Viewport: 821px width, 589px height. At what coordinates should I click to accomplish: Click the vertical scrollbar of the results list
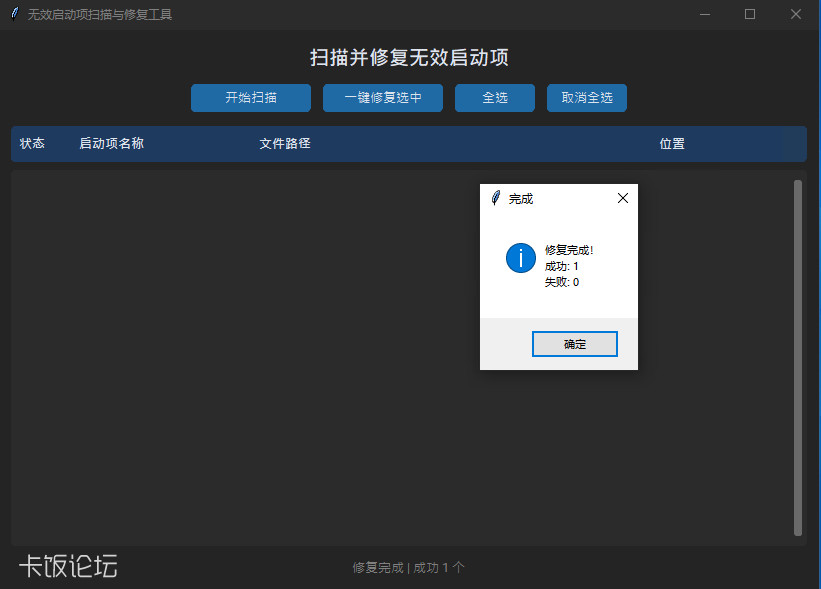798,358
